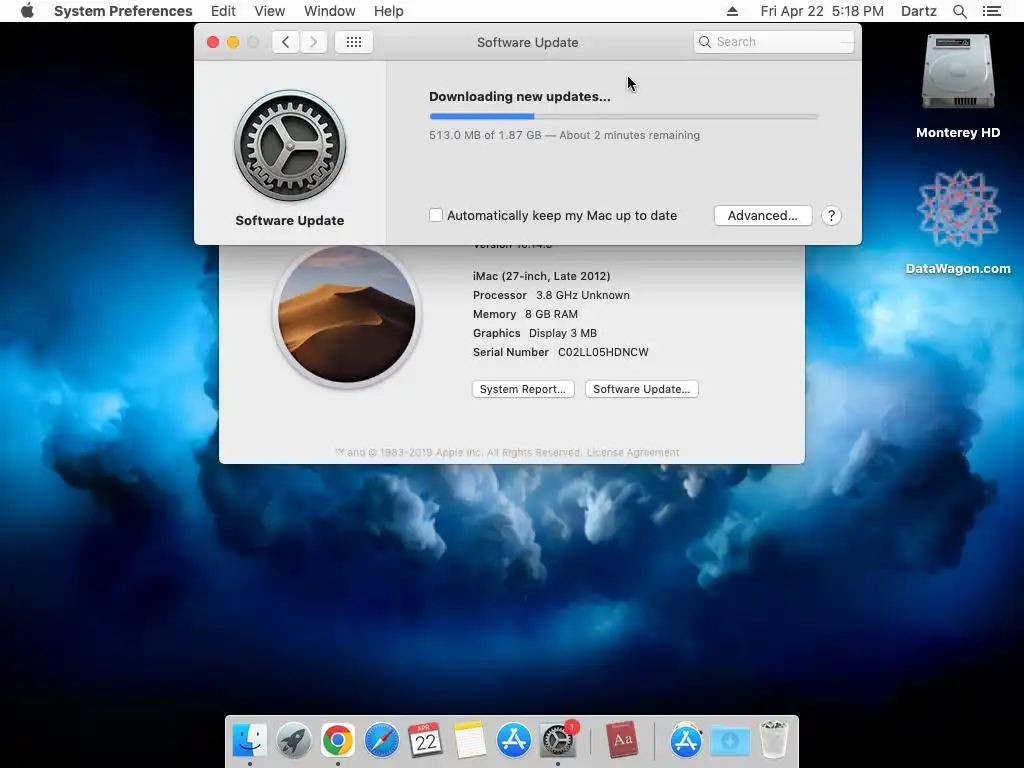The height and width of the screenshot is (768, 1024).
Task: Open the View menu
Action: tap(270, 11)
